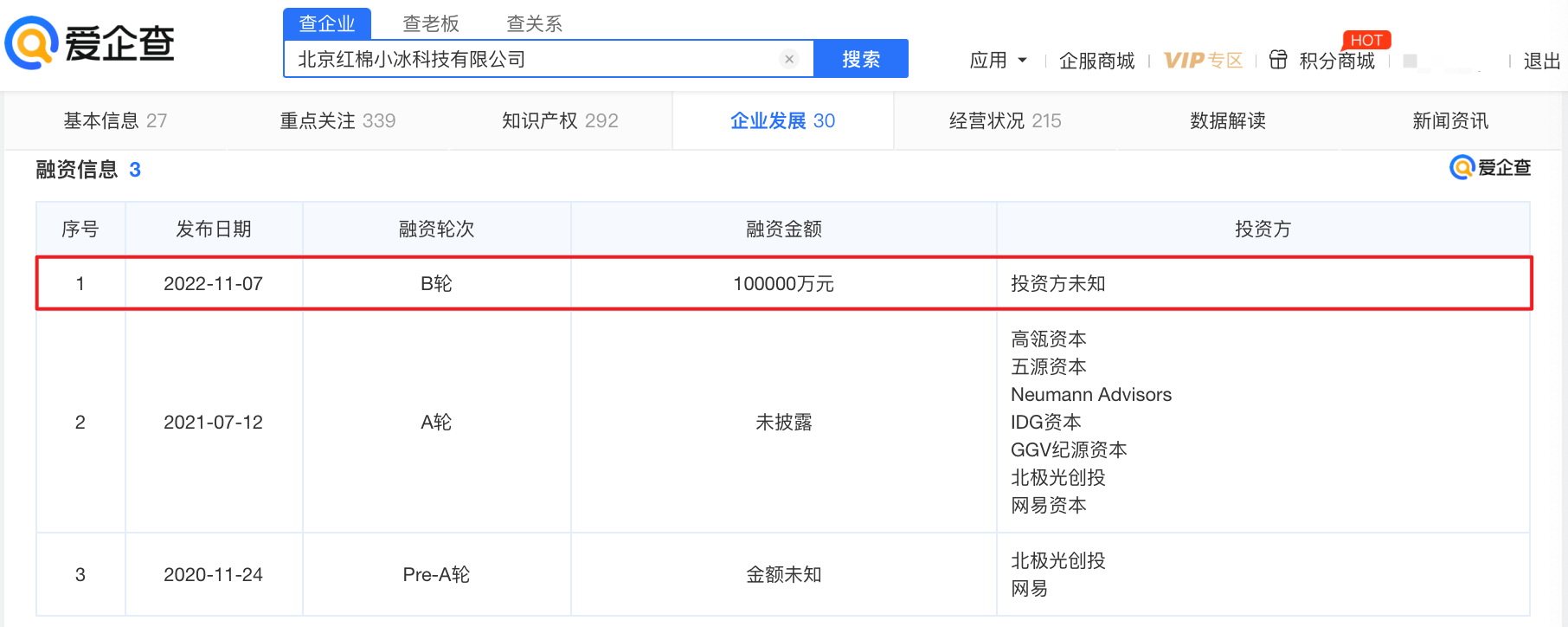This screenshot has width=1568, height=627.
Task: Click the blue 搜索 button
Action: (x=861, y=59)
